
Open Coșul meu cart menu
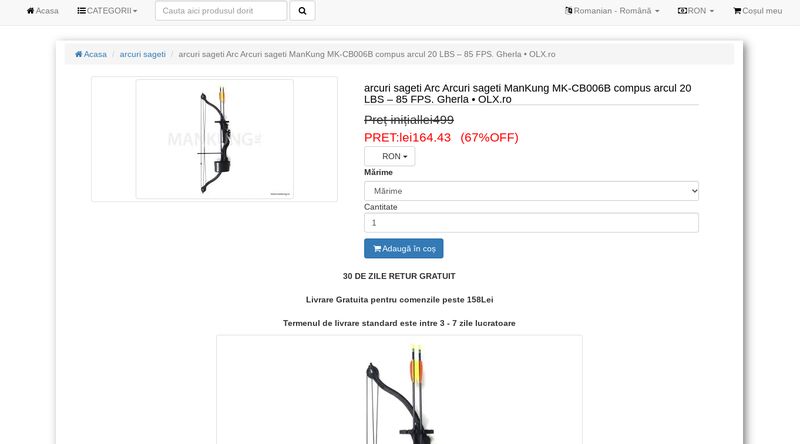[x=757, y=11]
